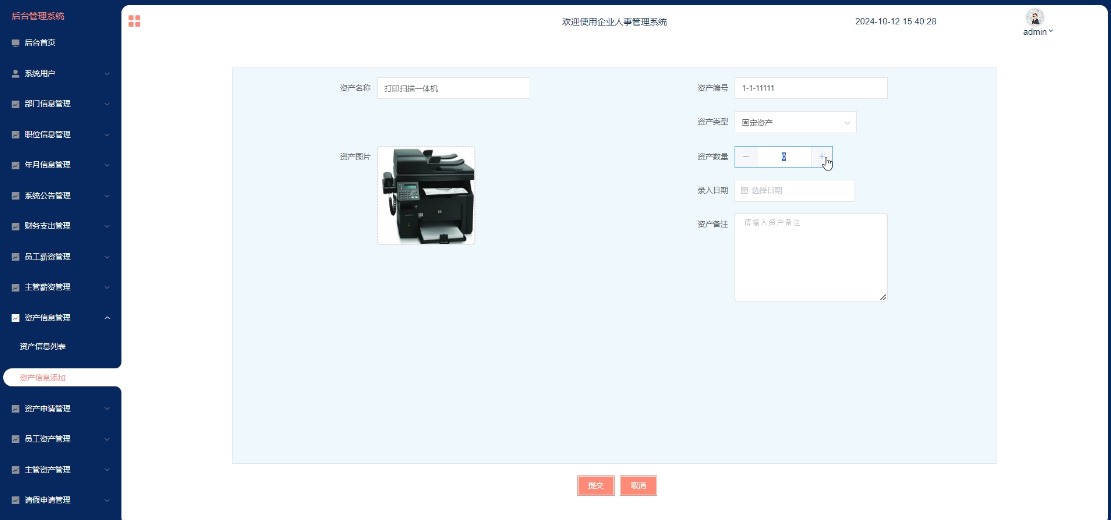This screenshot has height=520, width=1111.
Task: Click the 取消 cancel button
Action: click(x=638, y=486)
